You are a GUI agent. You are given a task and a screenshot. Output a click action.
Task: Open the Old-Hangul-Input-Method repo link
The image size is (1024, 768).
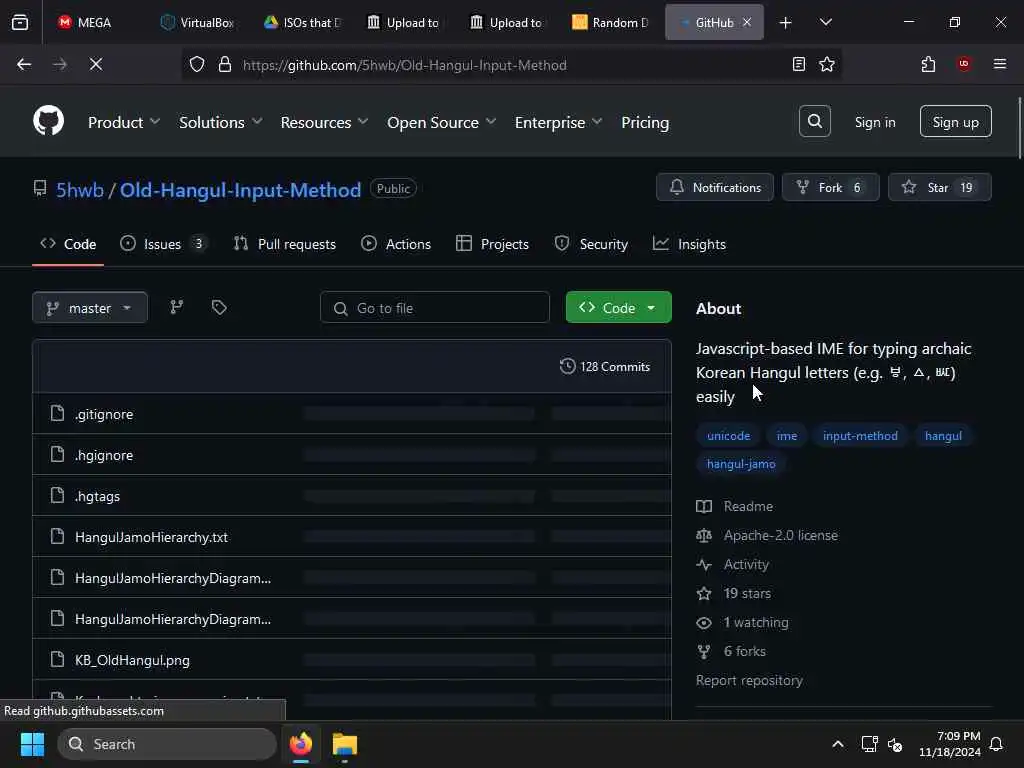(x=240, y=189)
